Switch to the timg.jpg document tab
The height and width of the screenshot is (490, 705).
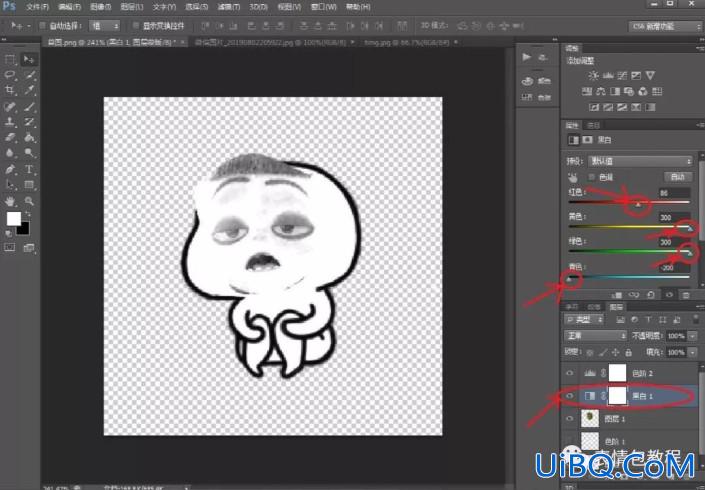[x=406, y=42]
